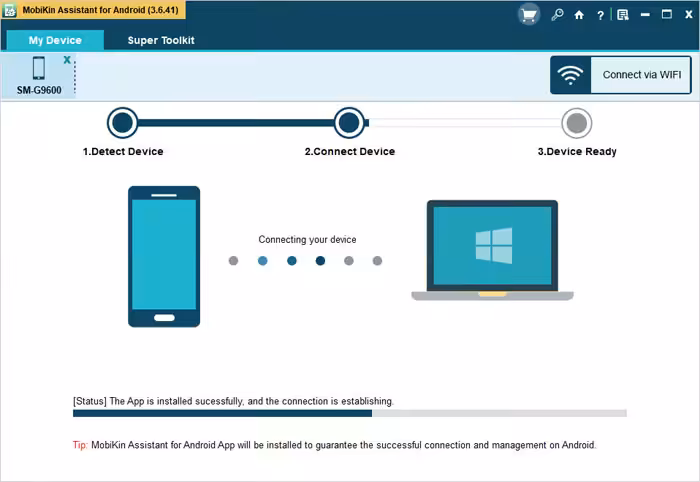Click the large smartphone illustration
The width and height of the screenshot is (700, 482).
pos(164,256)
